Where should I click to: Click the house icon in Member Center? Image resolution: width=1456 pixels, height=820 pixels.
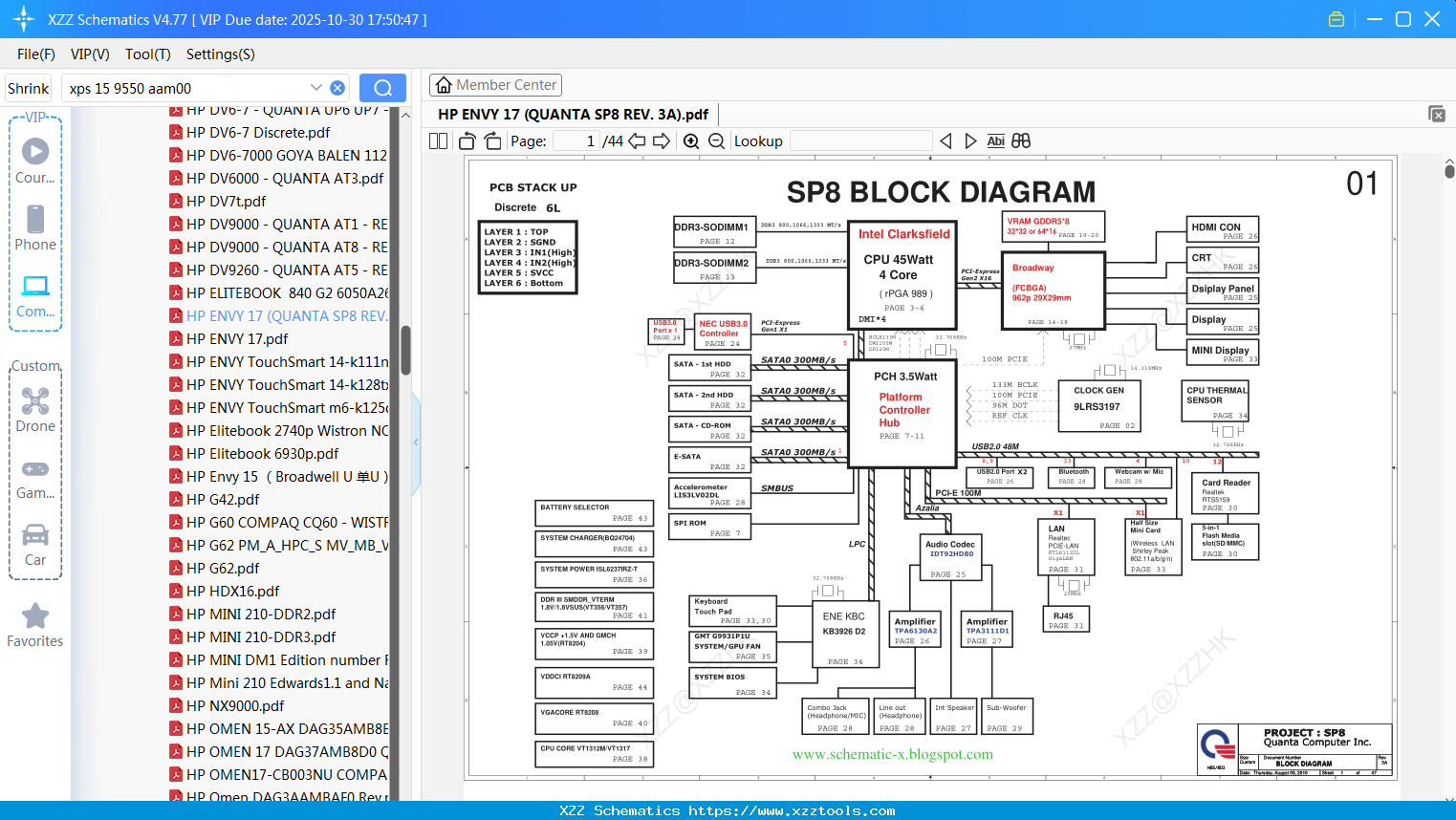[x=444, y=85]
